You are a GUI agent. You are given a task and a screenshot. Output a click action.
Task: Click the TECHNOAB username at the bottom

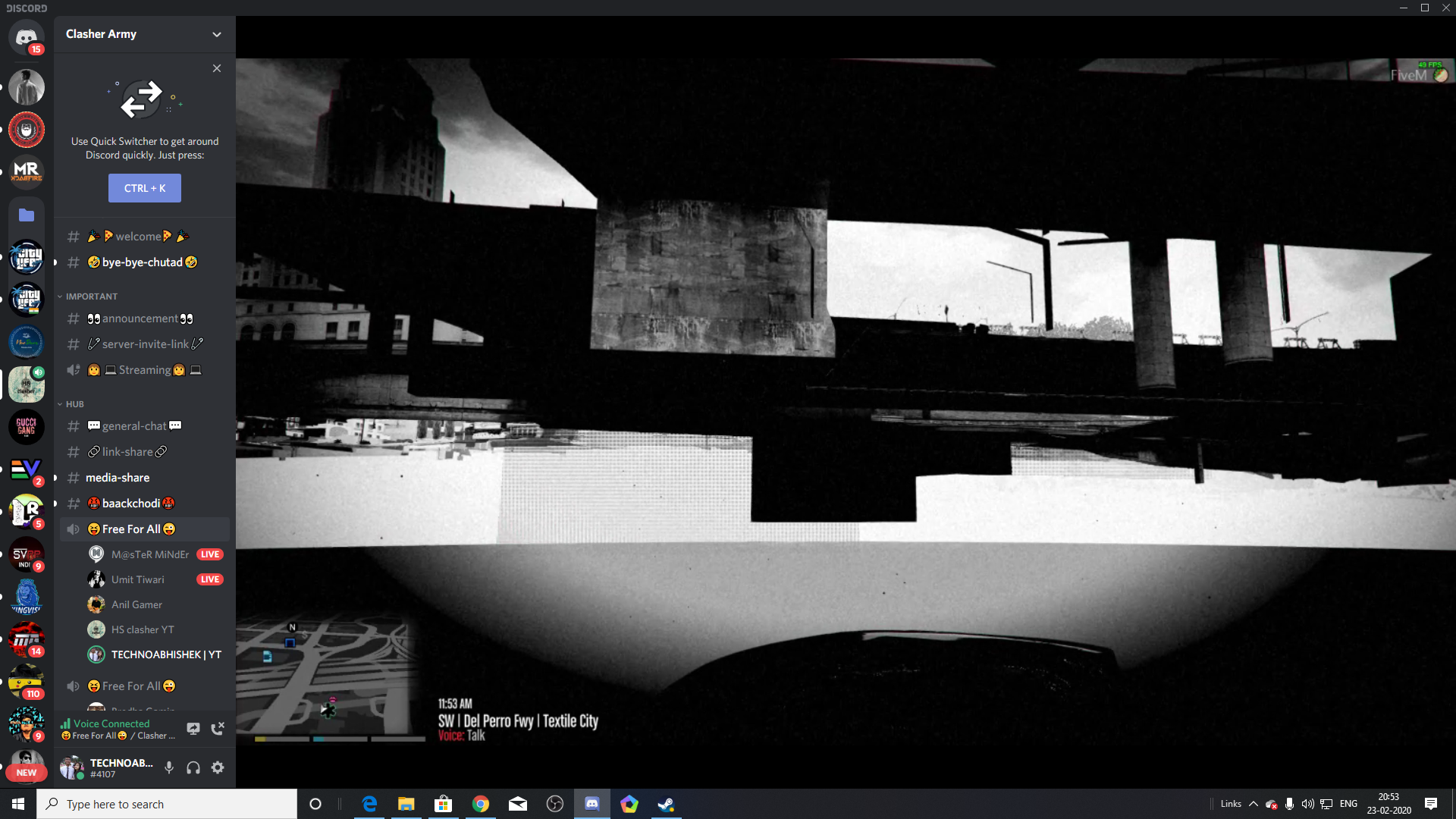tap(121, 763)
